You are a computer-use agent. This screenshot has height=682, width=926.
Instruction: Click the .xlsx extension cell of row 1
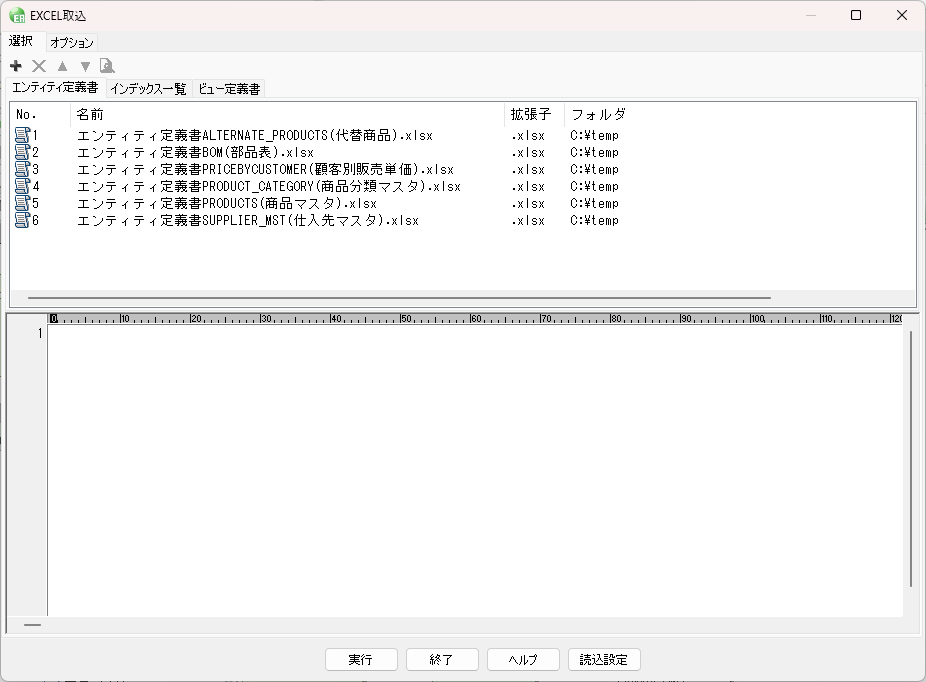click(528, 136)
